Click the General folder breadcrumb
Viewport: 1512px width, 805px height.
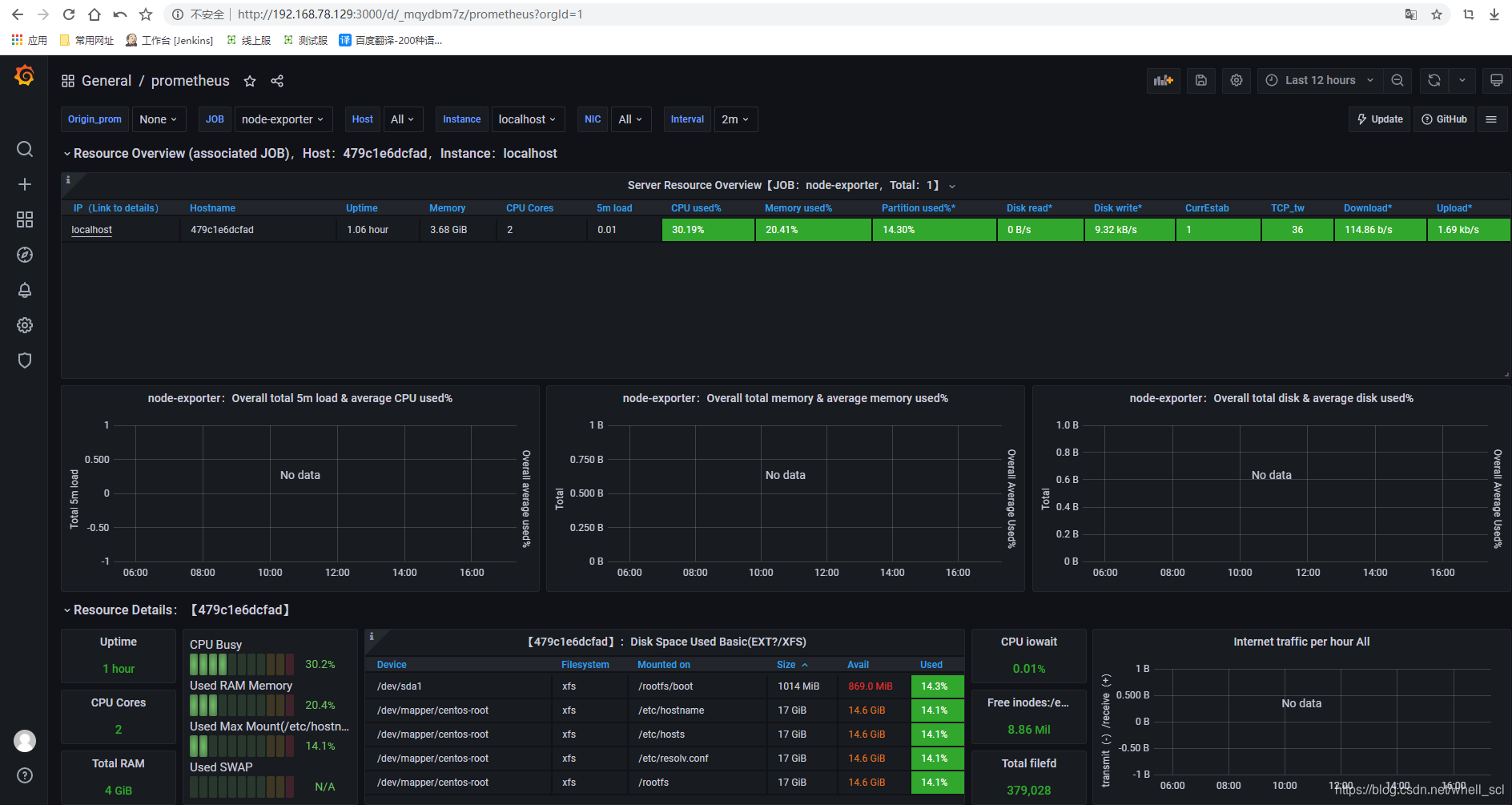(107, 81)
